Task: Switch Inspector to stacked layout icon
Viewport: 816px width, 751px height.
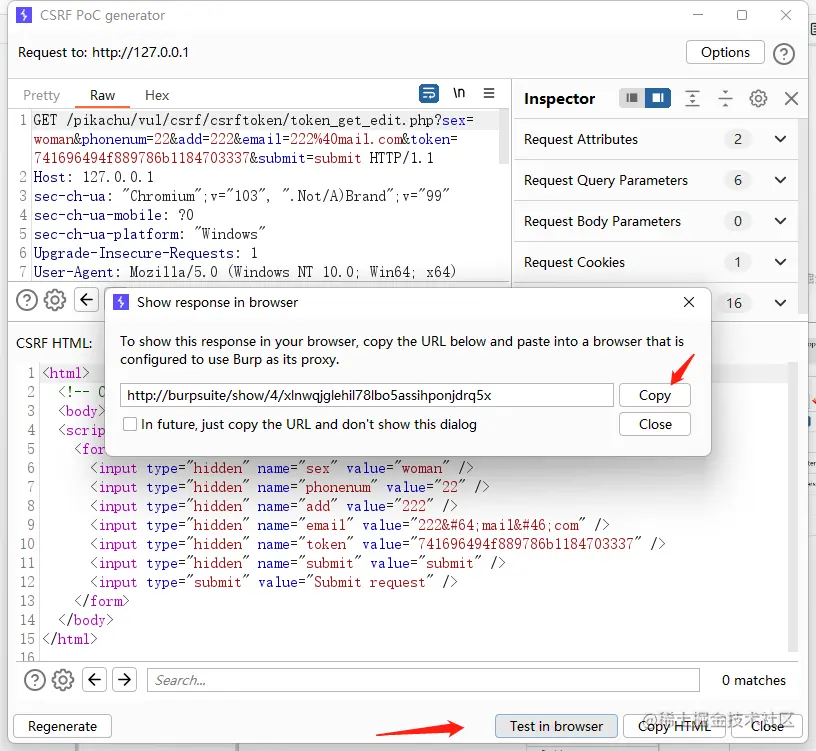Action: (631, 98)
